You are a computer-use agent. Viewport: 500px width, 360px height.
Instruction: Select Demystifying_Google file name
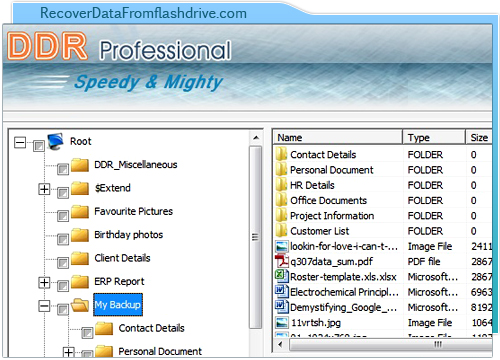tap(344, 307)
